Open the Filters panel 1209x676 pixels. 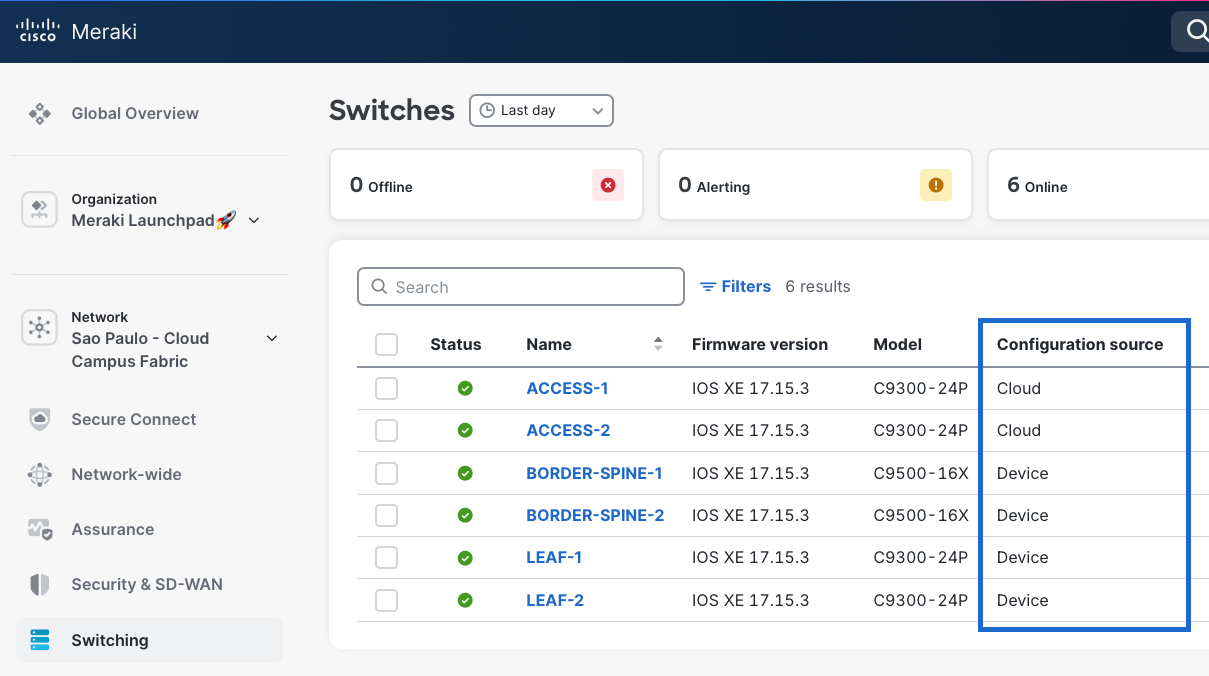(735, 286)
